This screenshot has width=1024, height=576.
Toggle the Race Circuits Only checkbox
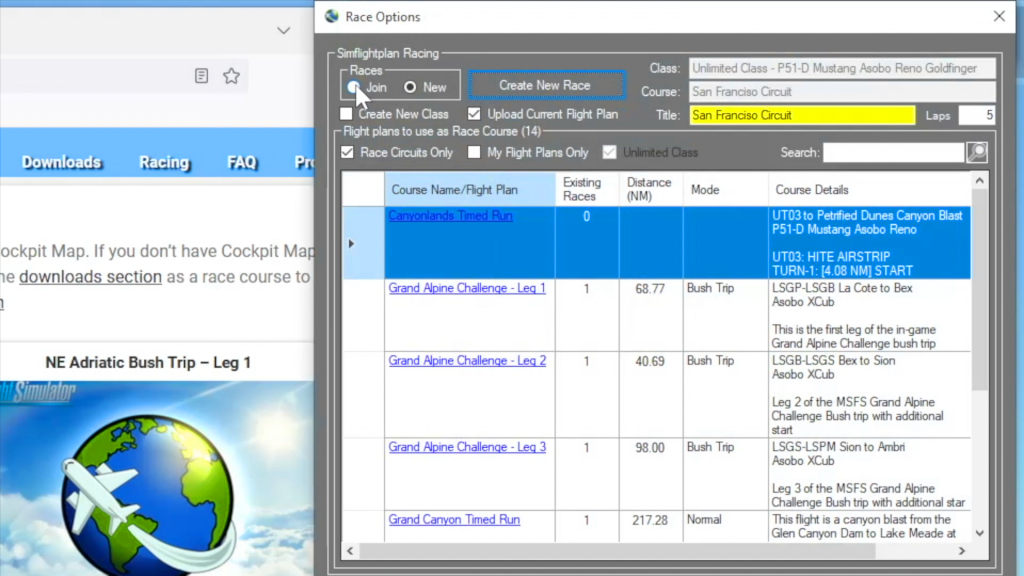(348, 152)
